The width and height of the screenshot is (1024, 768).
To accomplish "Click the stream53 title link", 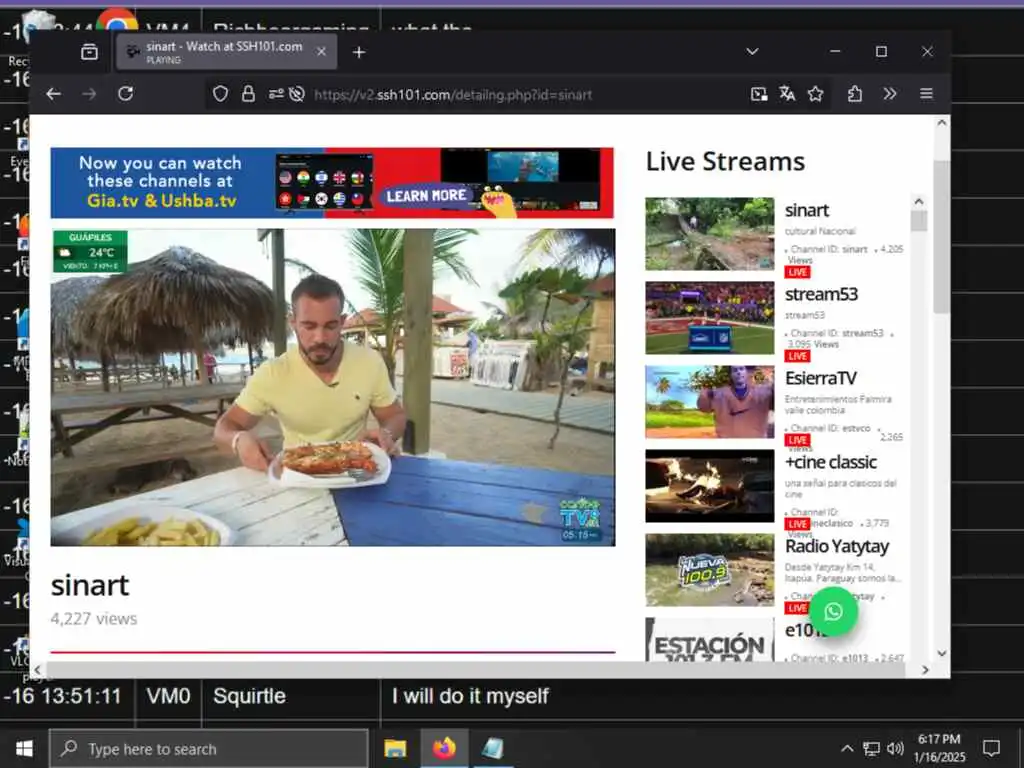I will 821,295.
